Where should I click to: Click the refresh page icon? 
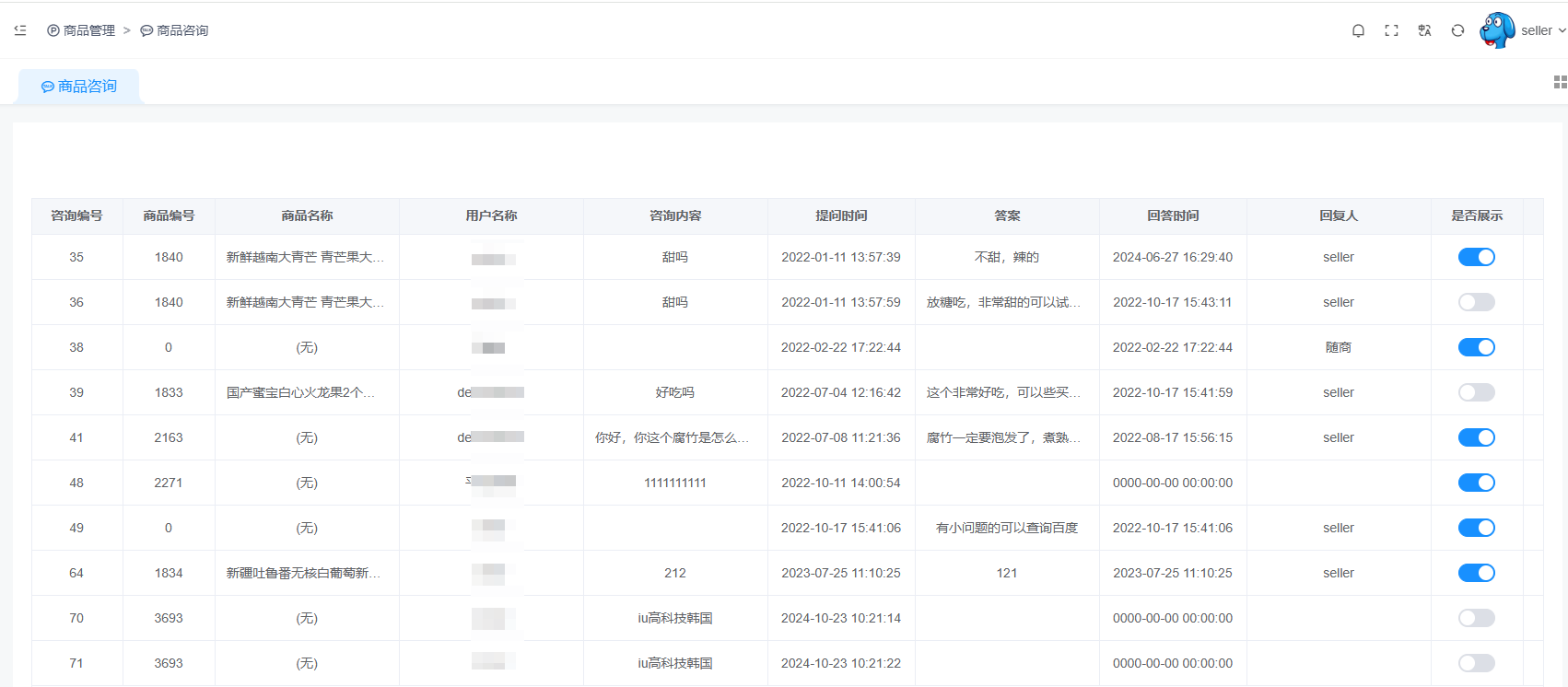pos(1457,30)
